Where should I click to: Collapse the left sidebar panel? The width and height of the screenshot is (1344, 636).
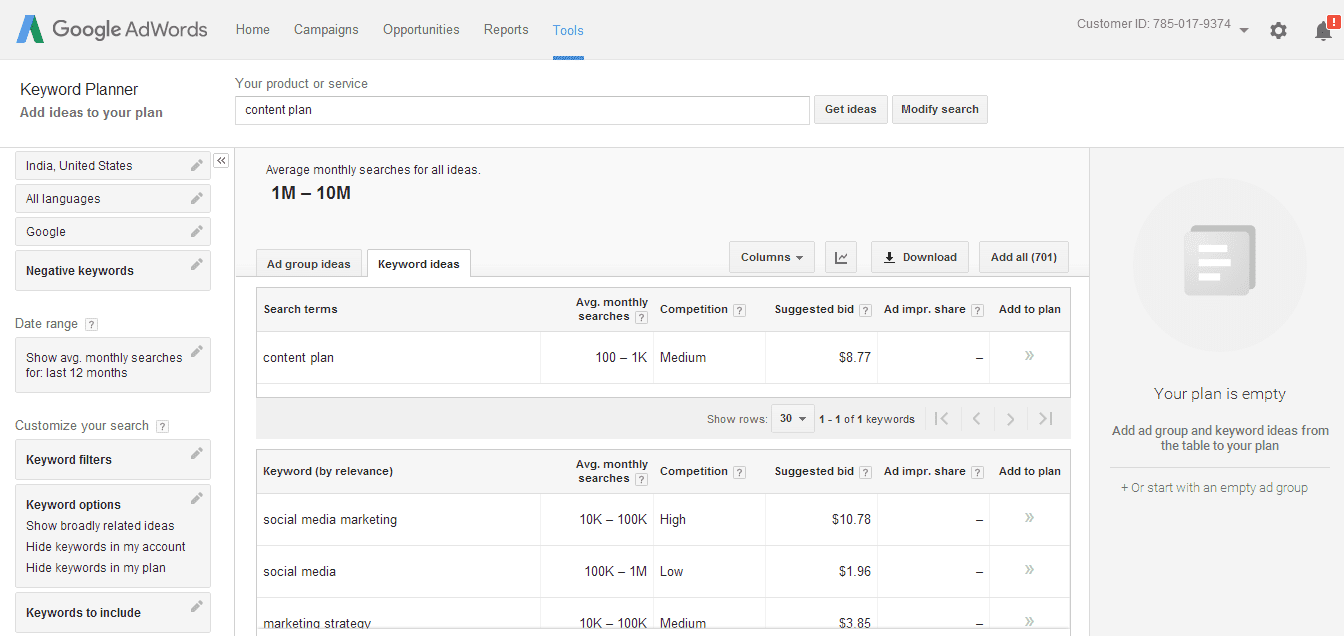pos(222,161)
